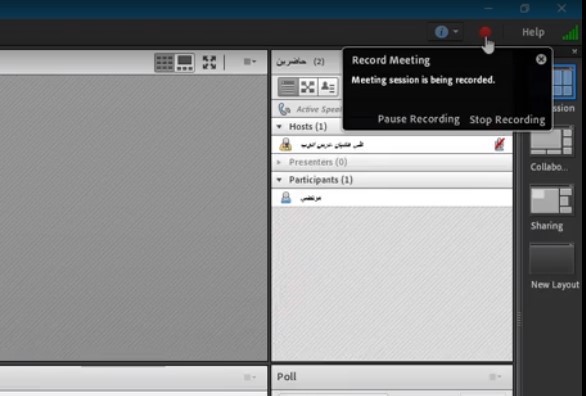Click the Active Speakers phone icon
Viewport: 586px width, 396px height.
[284, 109]
